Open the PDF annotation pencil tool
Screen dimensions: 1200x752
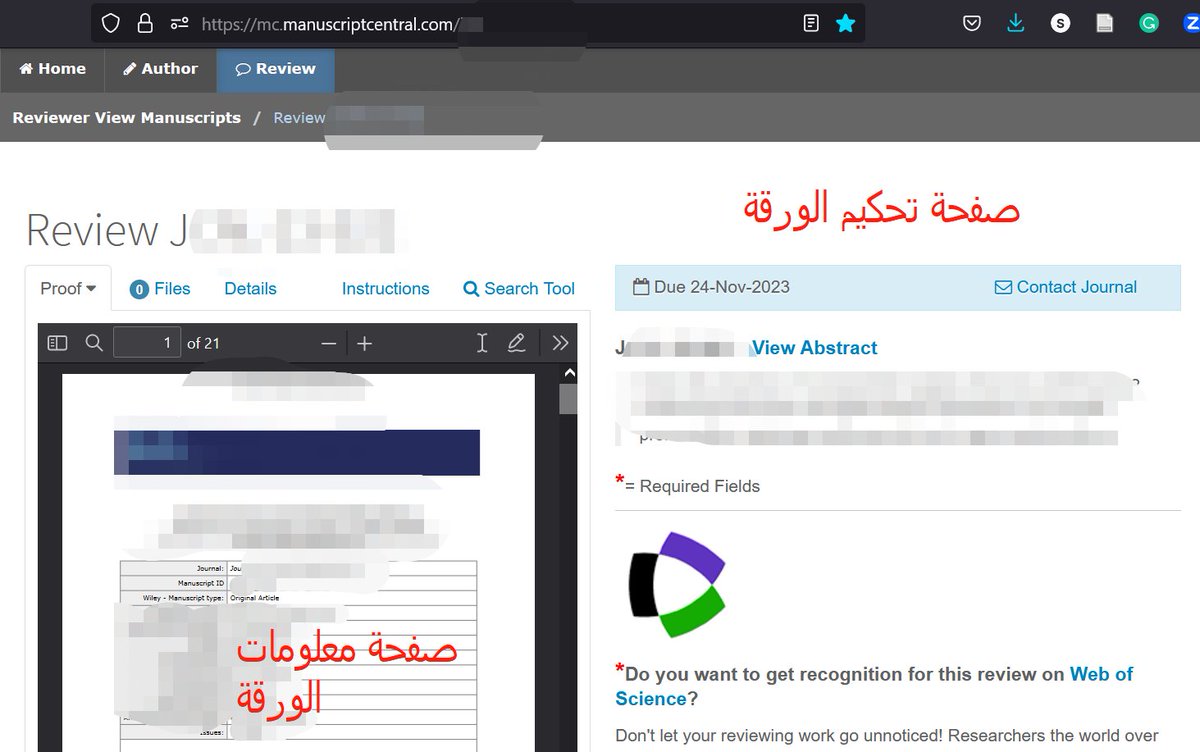(517, 342)
